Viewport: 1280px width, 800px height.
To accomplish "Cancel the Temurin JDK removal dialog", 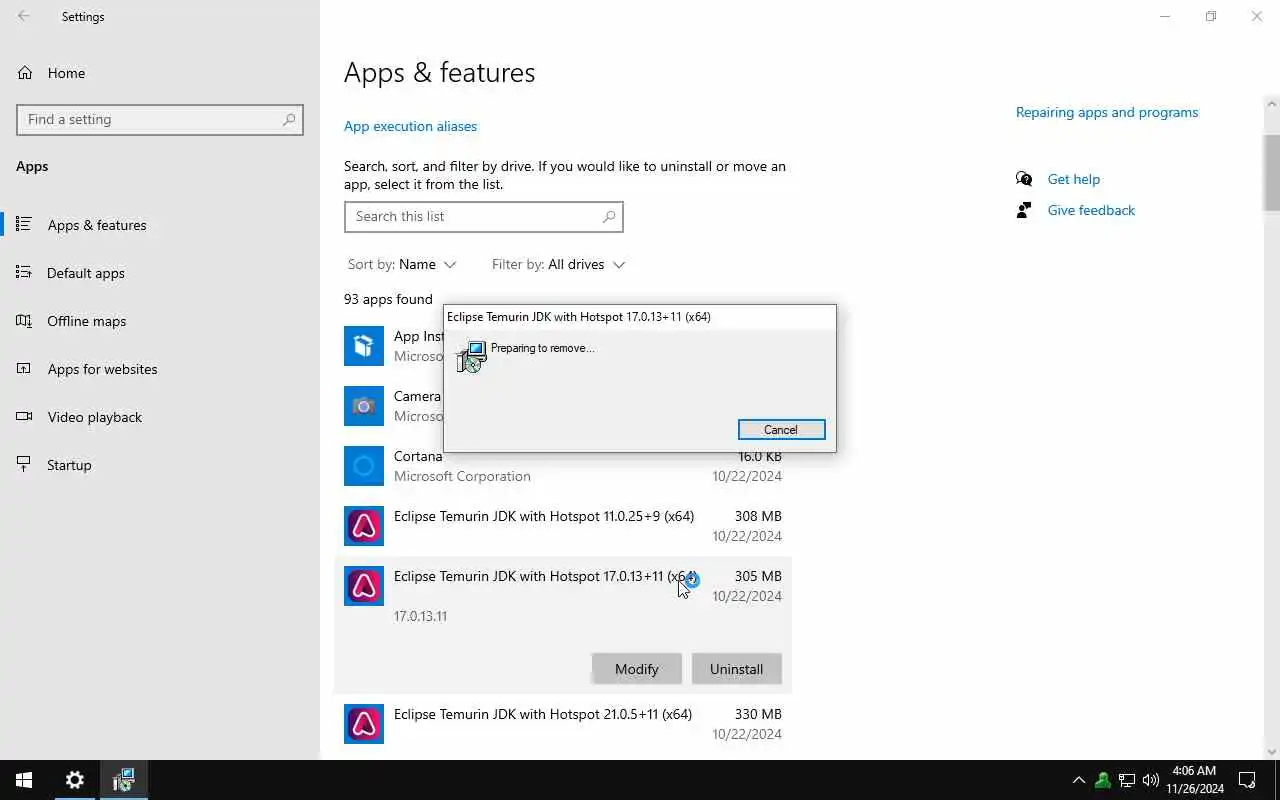I will 781,430.
